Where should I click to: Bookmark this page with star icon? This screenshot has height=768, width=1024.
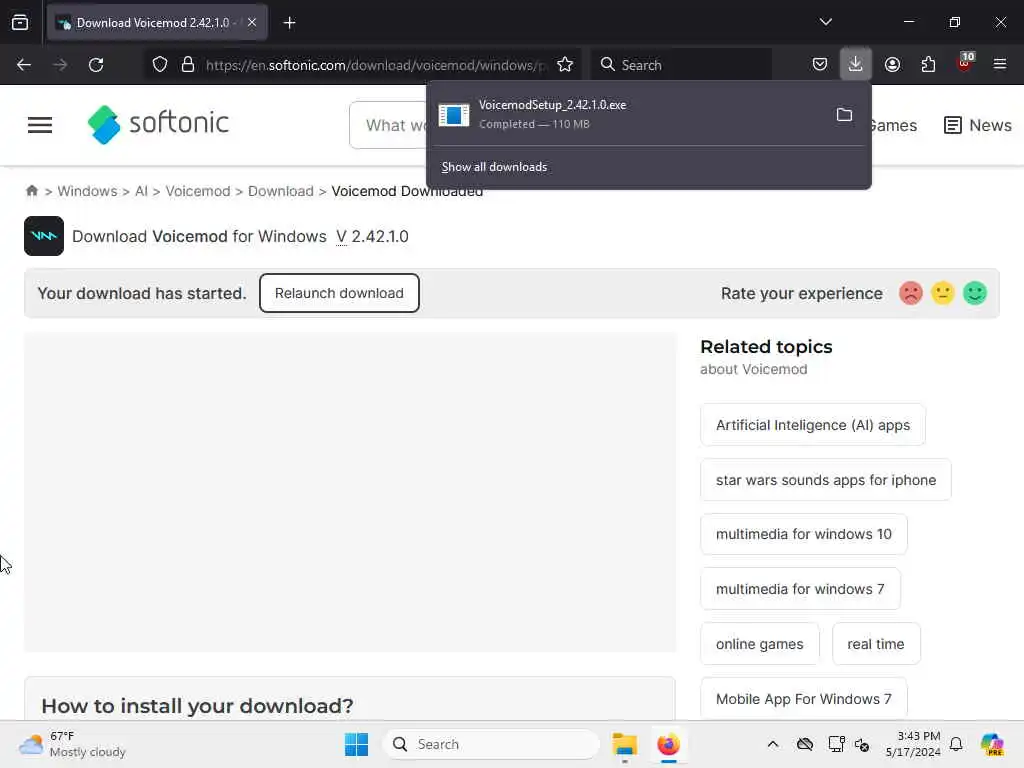[565, 65]
